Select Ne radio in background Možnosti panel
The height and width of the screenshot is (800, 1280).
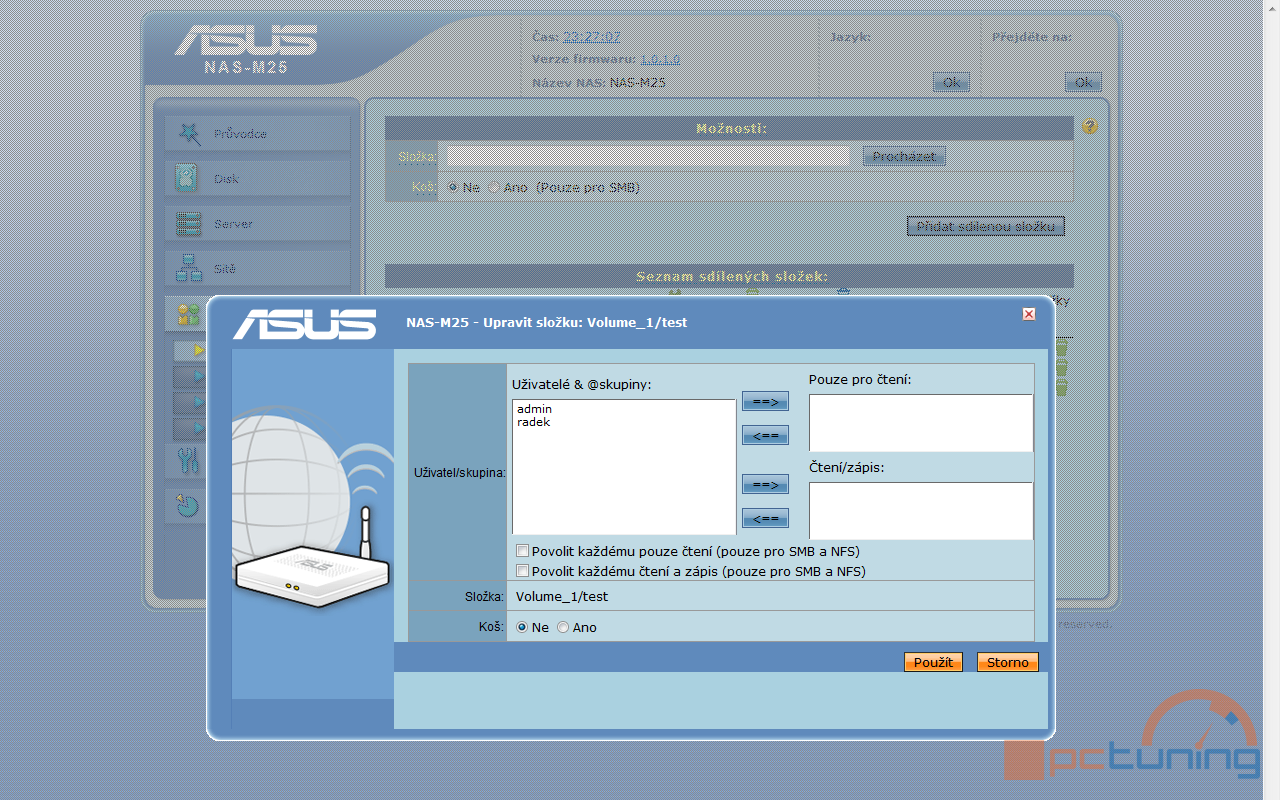[453, 187]
